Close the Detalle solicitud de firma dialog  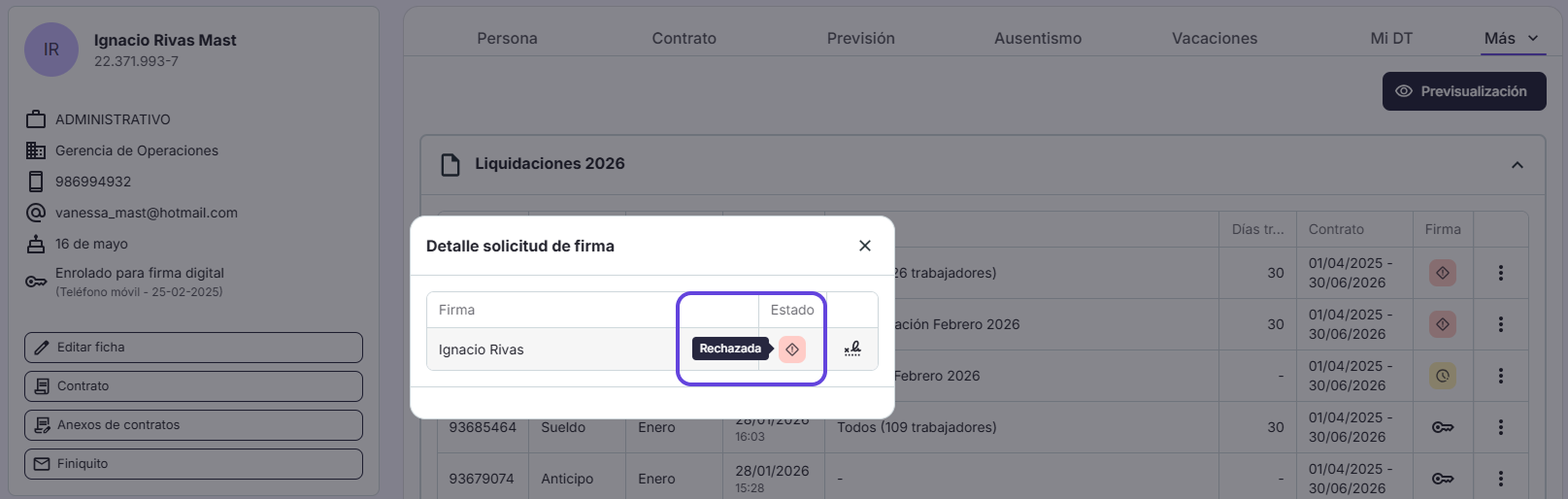pyautogui.click(x=865, y=246)
